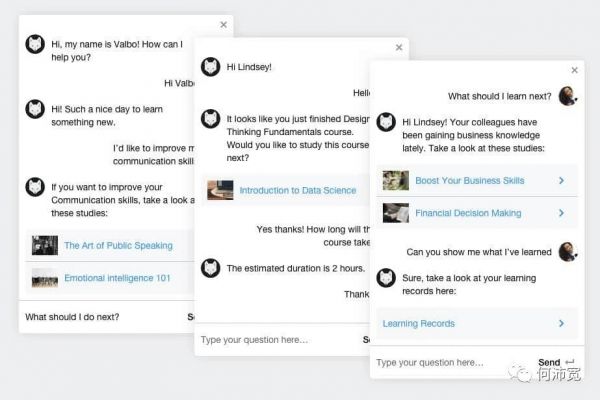Close the left Valbo chat window
This screenshot has width=600, height=400.
coord(223,25)
